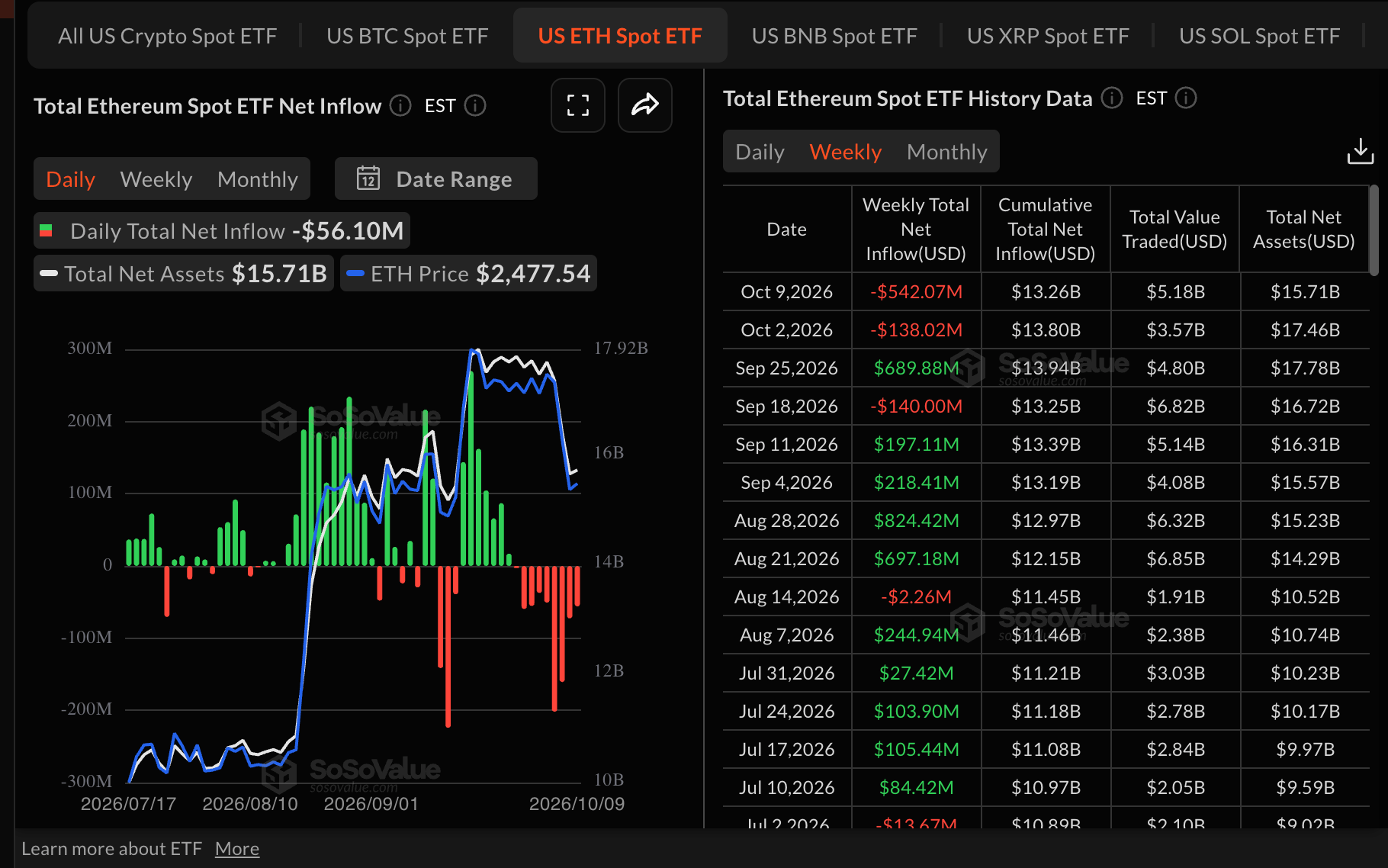This screenshot has width=1388, height=868.
Task: Open the Date Range picker
Action: coord(436,178)
